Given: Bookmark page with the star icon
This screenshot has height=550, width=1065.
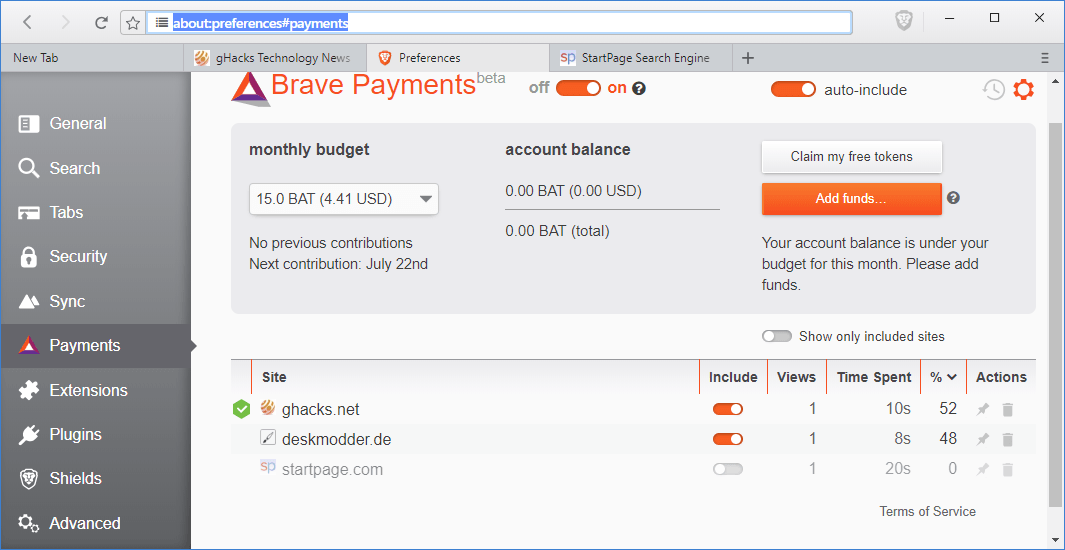Looking at the screenshot, I should (133, 23).
